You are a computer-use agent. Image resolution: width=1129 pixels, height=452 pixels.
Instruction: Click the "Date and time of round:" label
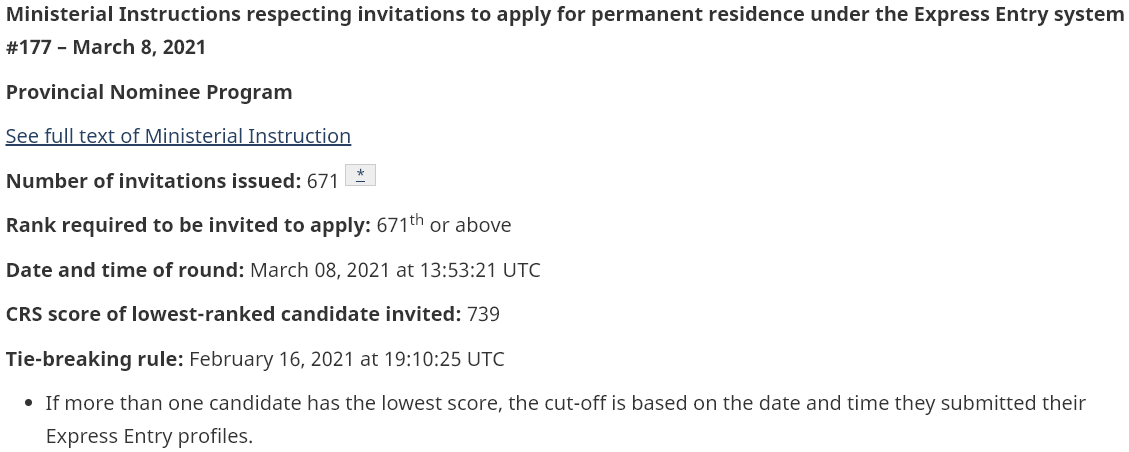tap(125, 270)
